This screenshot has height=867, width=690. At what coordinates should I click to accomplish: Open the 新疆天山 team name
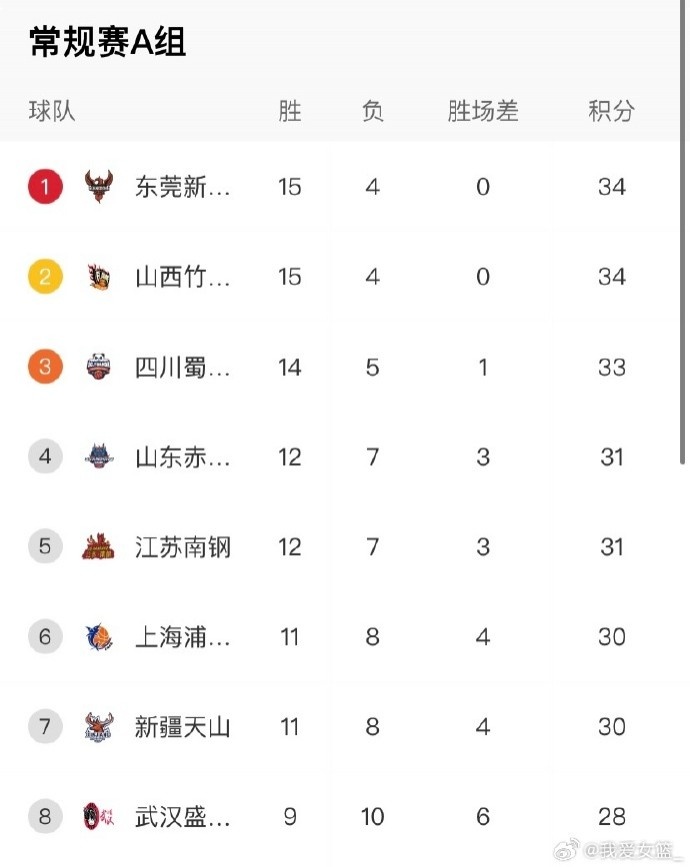[183, 727]
